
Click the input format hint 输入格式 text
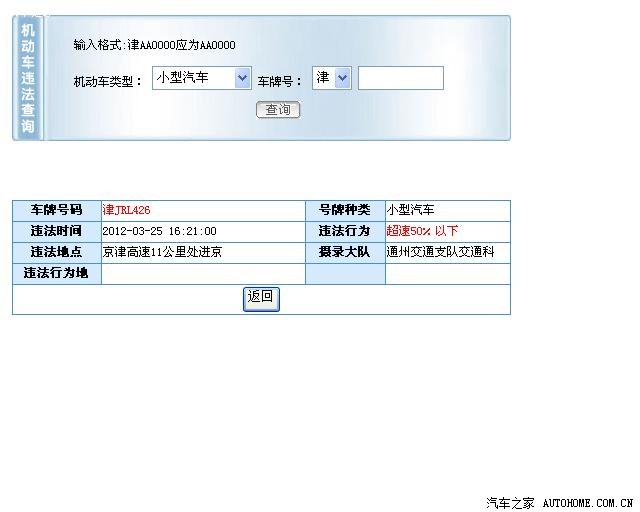point(154,45)
